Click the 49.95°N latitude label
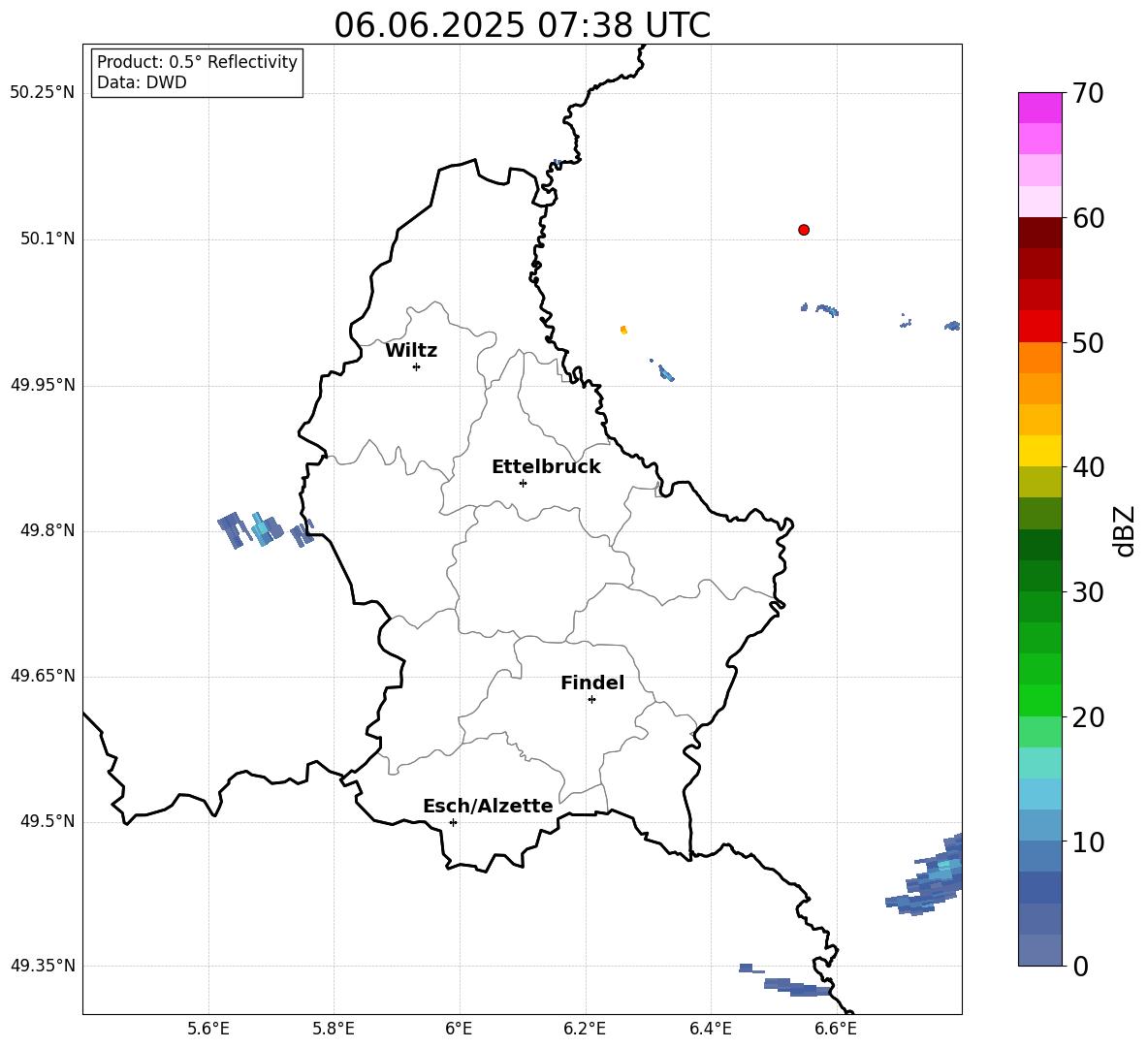The width and height of the screenshot is (1148, 1048). coord(43,385)
